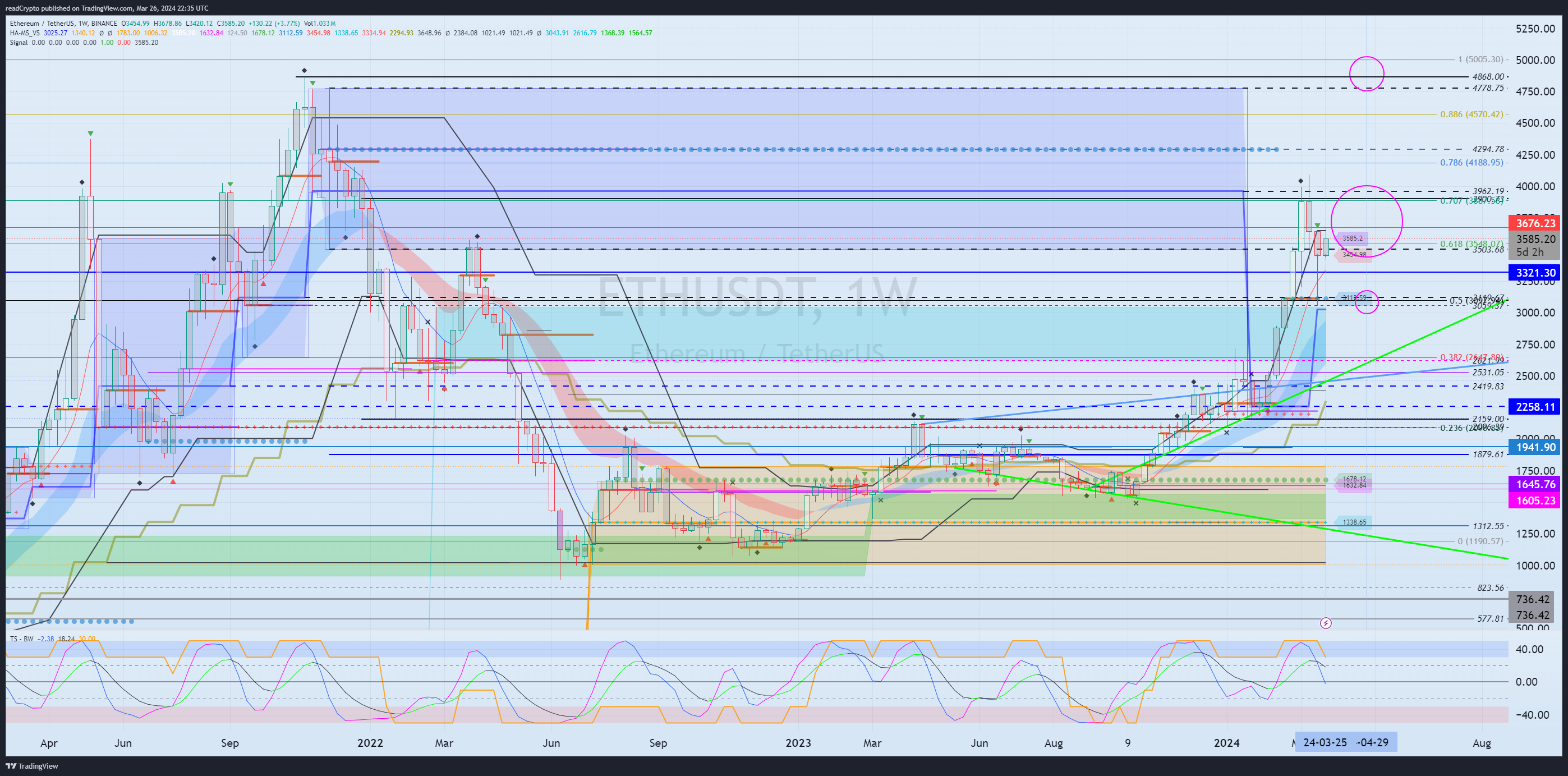Click the -04-29 date label on time axis
1568x776 pixels.
[1374, 742]
